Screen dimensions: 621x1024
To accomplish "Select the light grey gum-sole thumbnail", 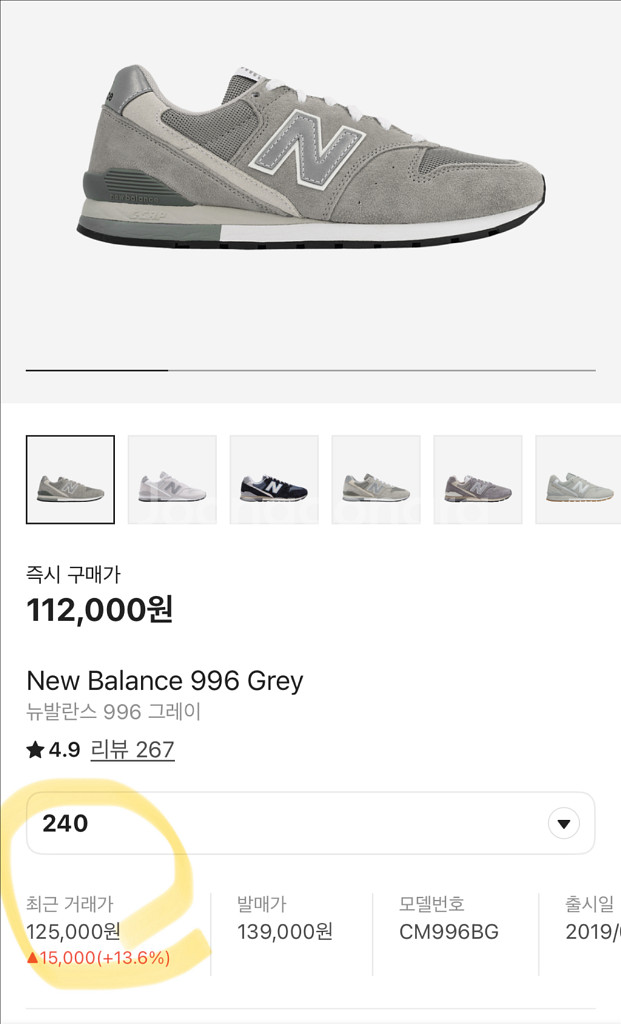I will coord(579,480).
